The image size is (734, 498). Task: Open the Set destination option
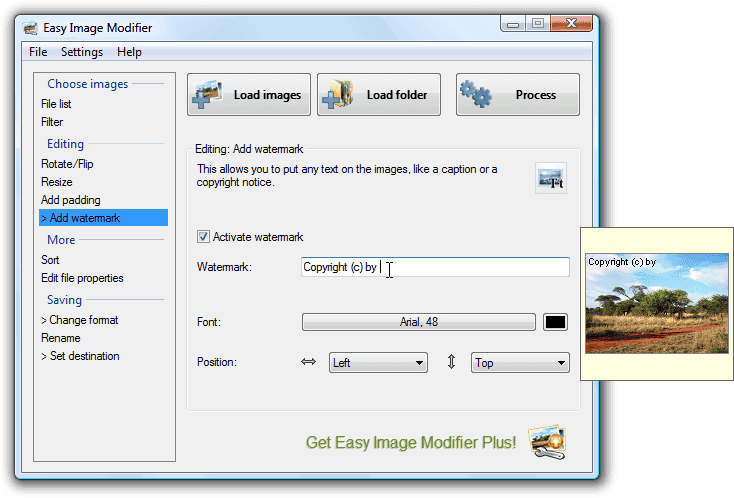pos(80,356)
